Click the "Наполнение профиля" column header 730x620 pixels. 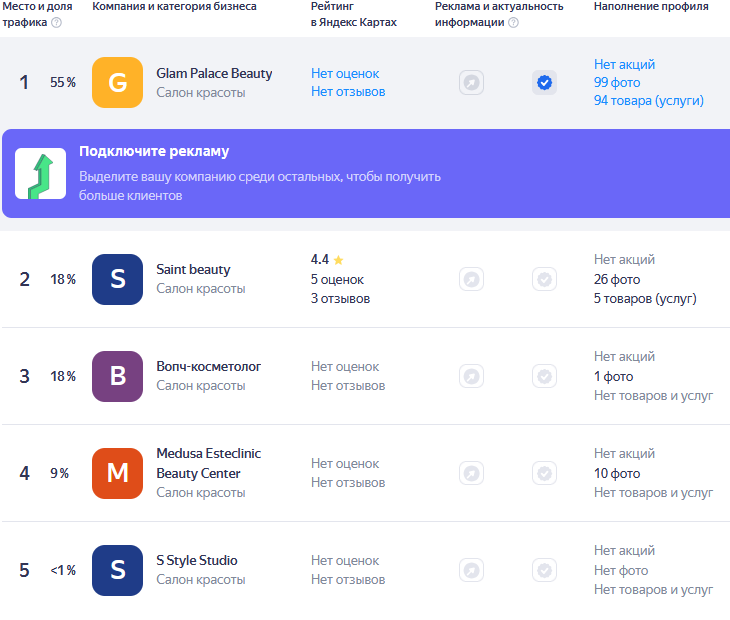651,7
